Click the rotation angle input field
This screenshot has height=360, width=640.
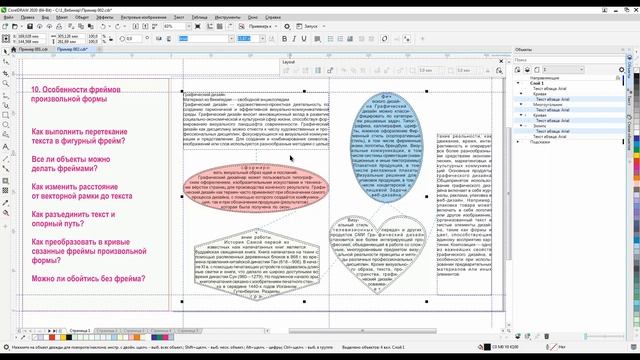point(133,39)
